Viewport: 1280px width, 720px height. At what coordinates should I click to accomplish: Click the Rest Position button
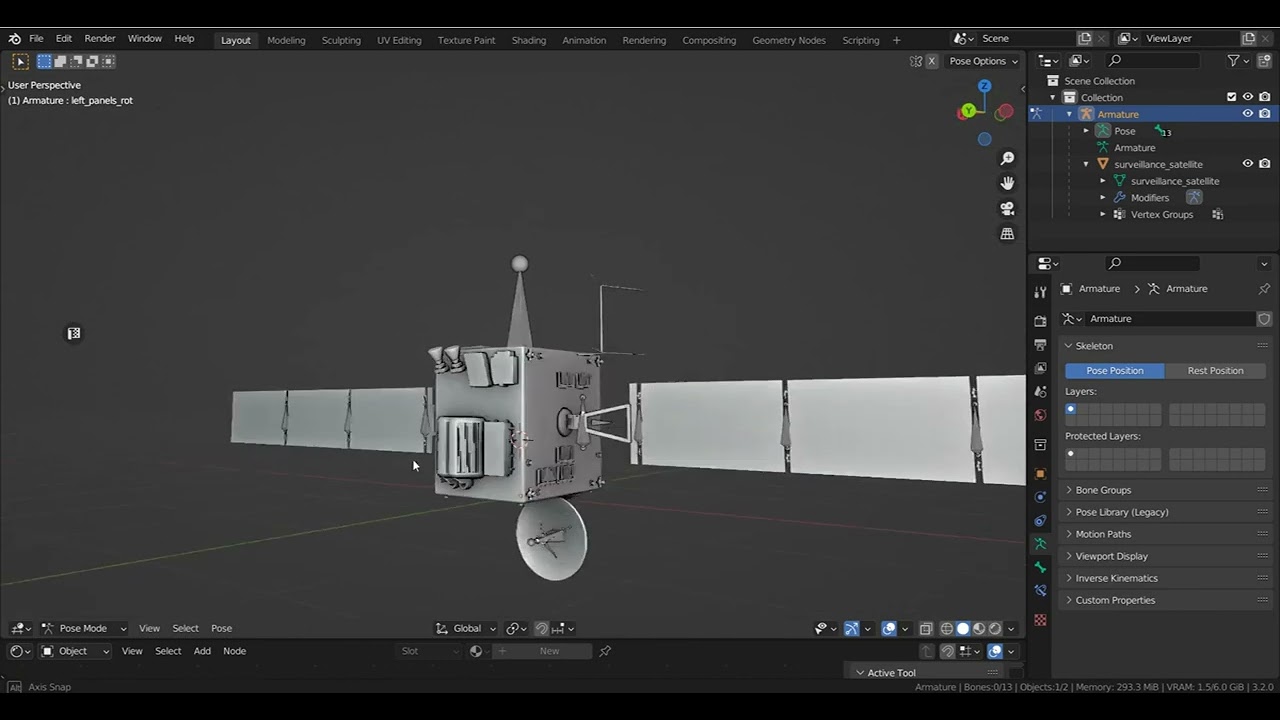click(1215, 371)
